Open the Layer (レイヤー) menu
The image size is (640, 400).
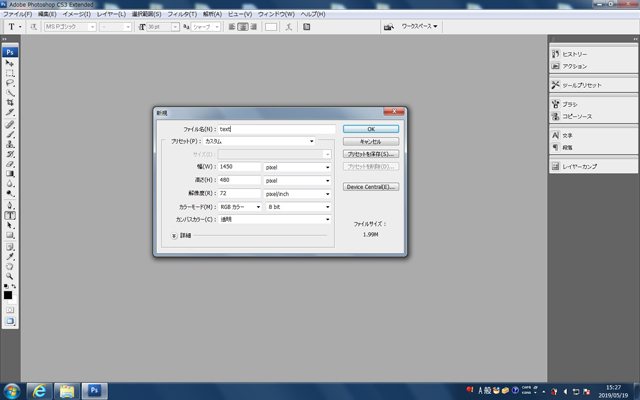coord(111,14)
